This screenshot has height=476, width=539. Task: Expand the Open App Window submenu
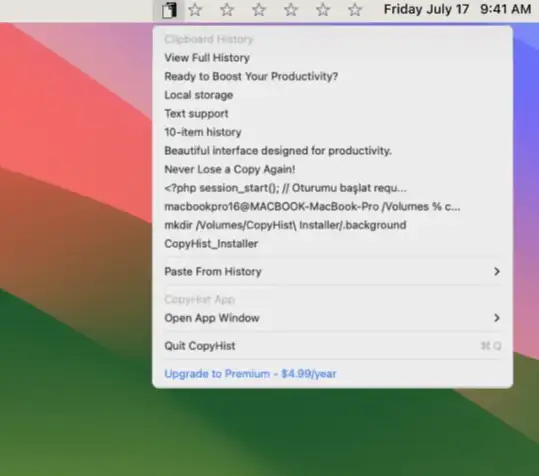tap(332, 318)
